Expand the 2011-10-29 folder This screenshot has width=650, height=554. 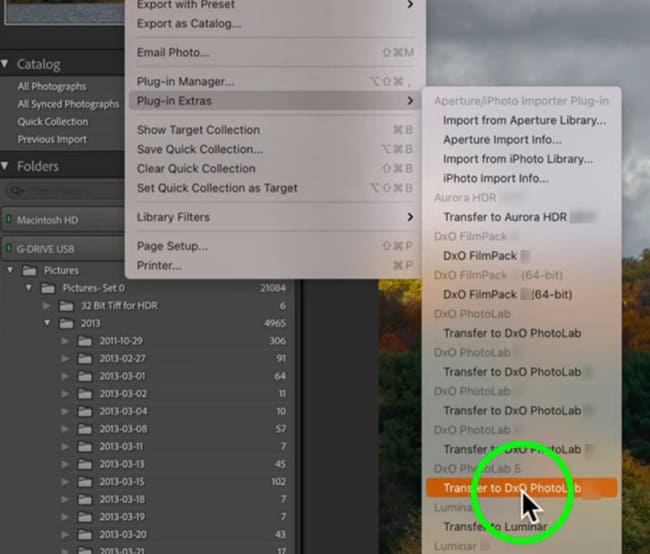click(65, 341)
